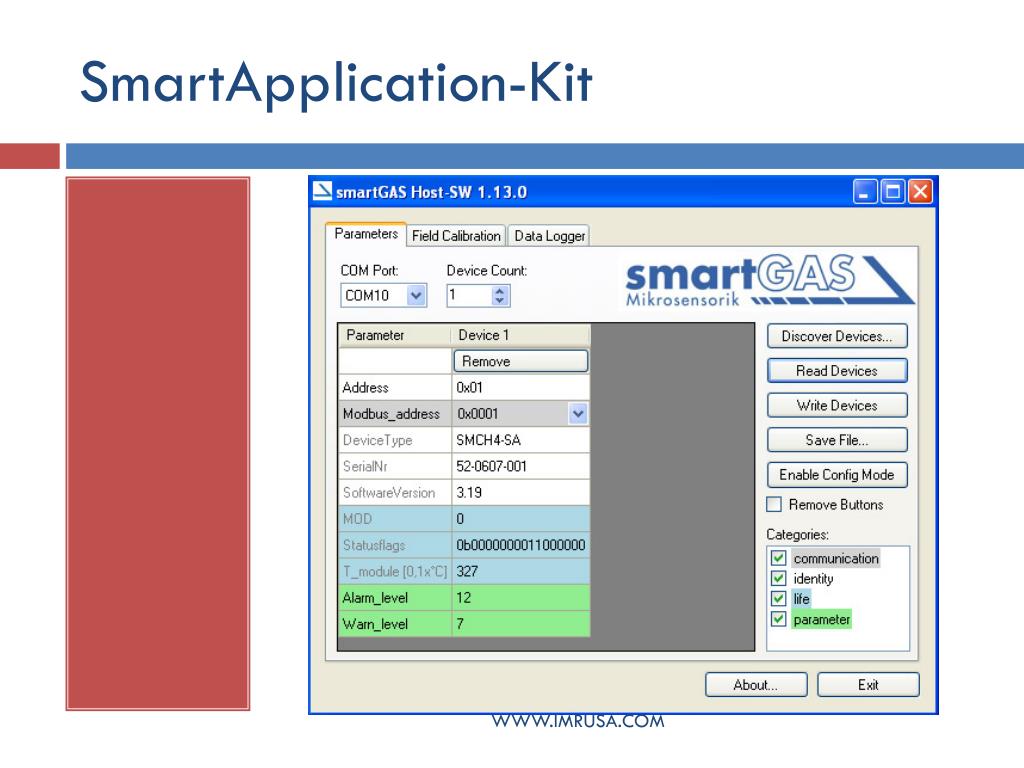Minimize the smartGAS Host-SW window
This screenshot has height=768, width=1024.
coord(865,192)
